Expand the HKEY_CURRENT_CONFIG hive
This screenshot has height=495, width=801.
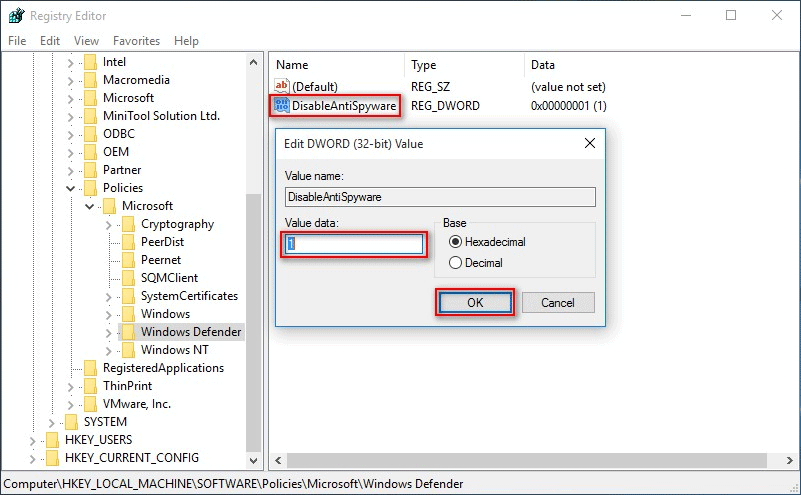[x=33, y=458]
